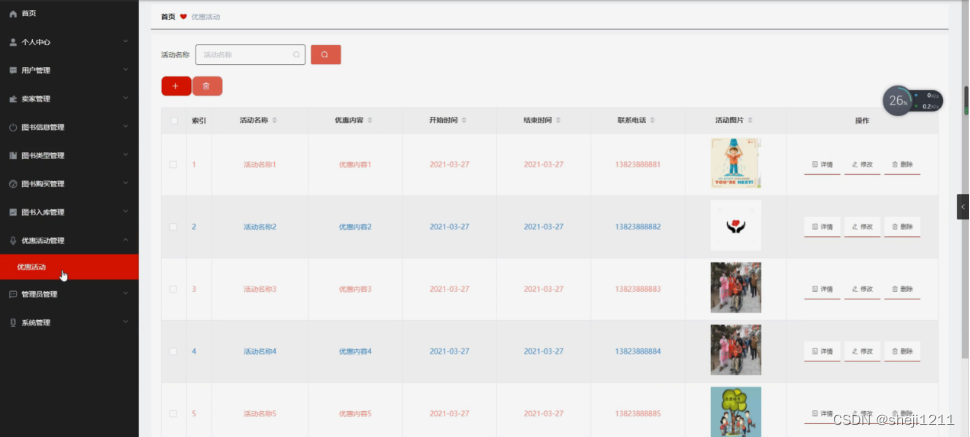The image size is (970, 437).
Task: Open 卖家管理 menu label
Action: coord(36,99)
